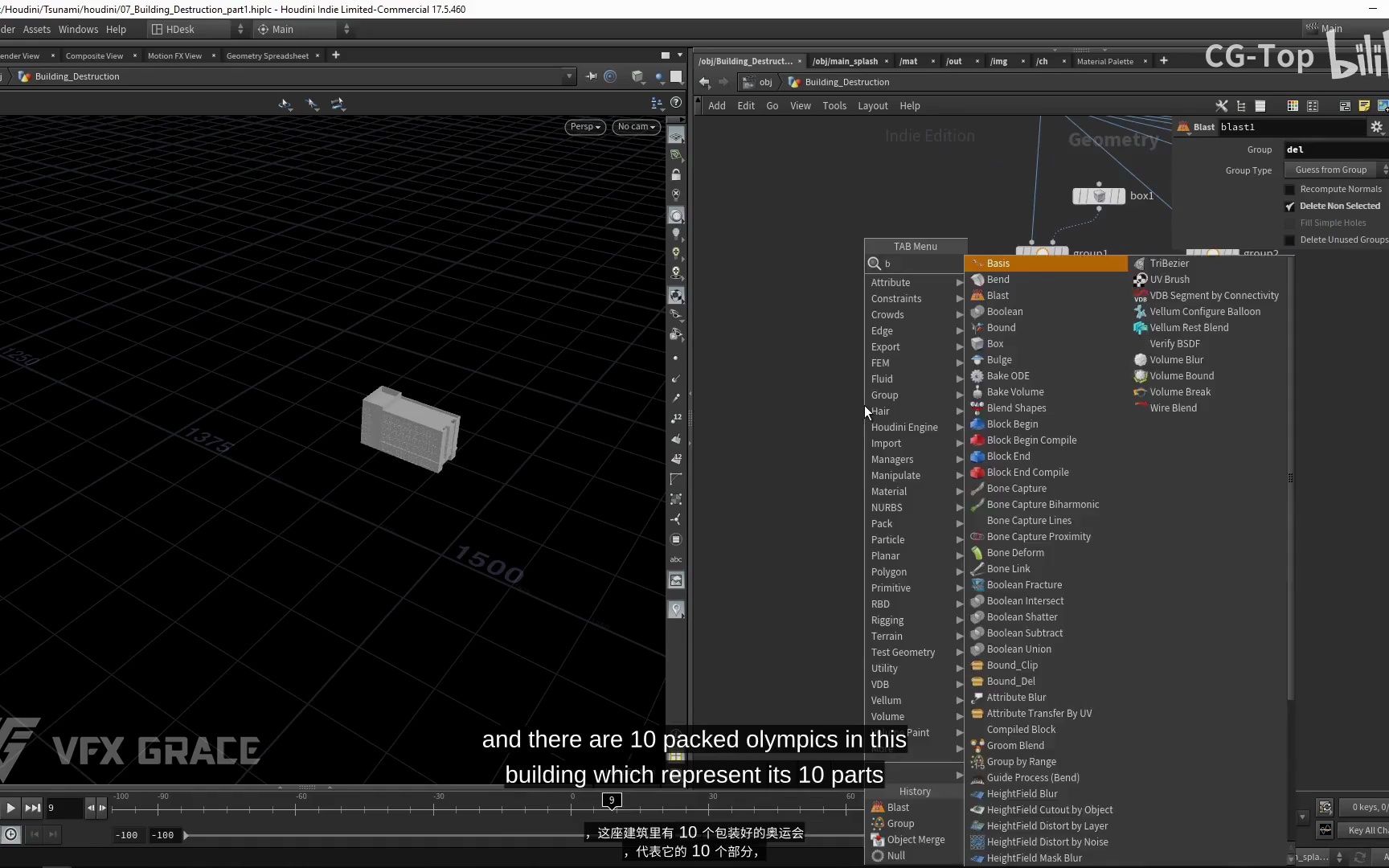
Task: Click the play button below the viewport
Action: pos(10,808)
